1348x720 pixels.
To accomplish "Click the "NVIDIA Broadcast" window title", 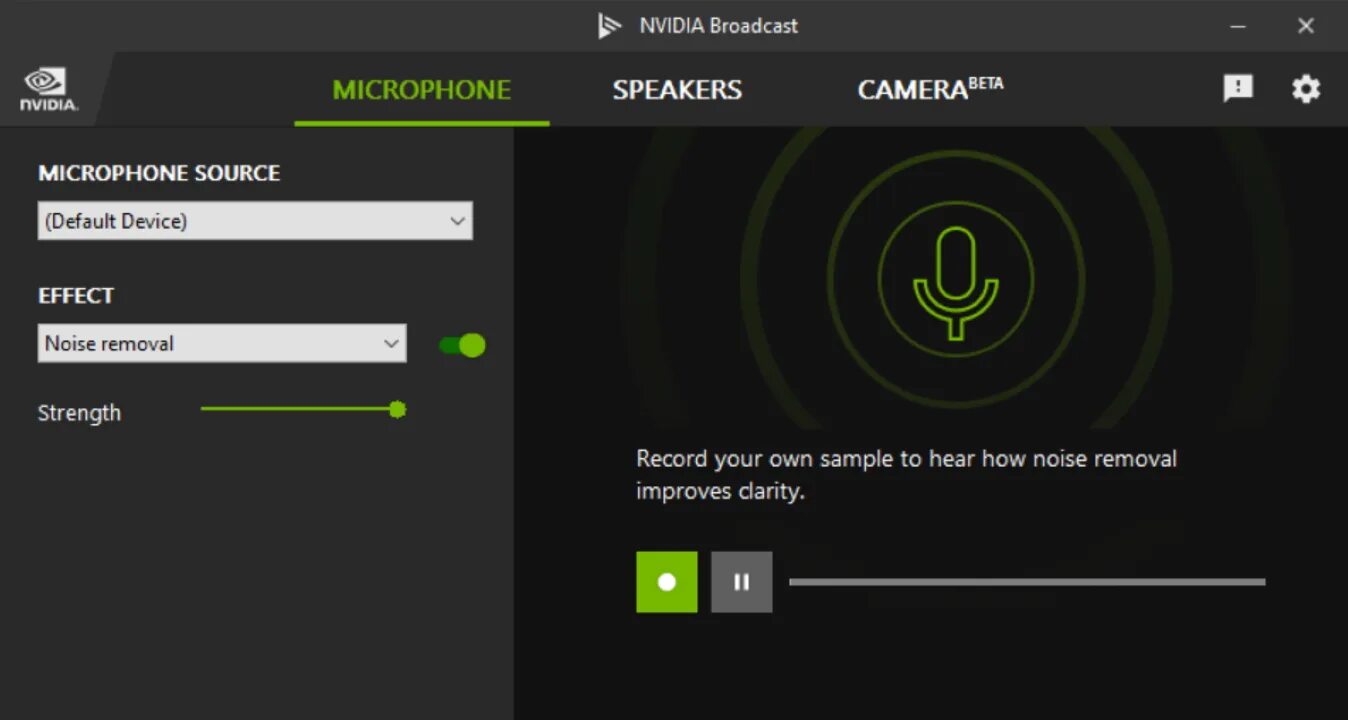I will (719, 26).
